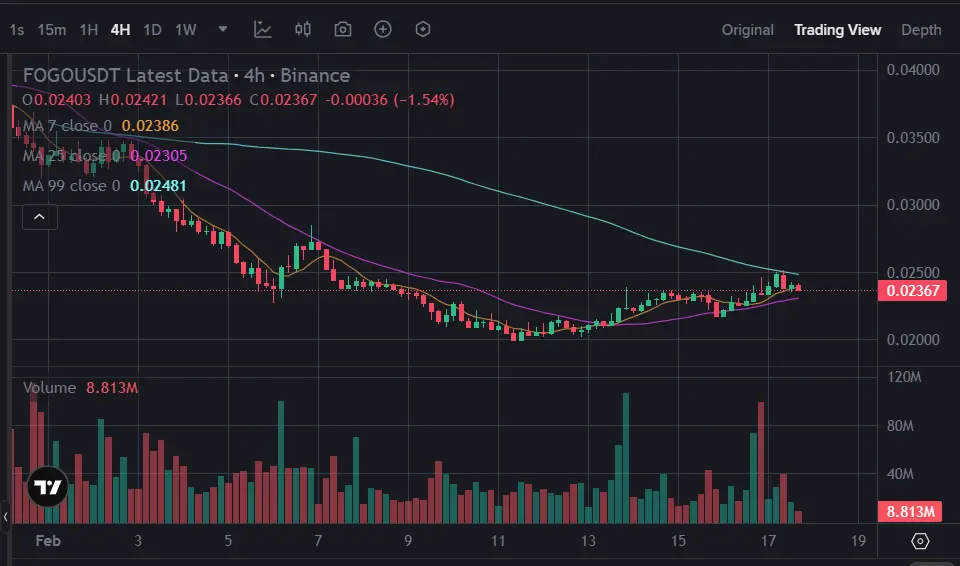Open TradingView logo link
The width and height of the screenshot is (960, 566).
point(48,487)
